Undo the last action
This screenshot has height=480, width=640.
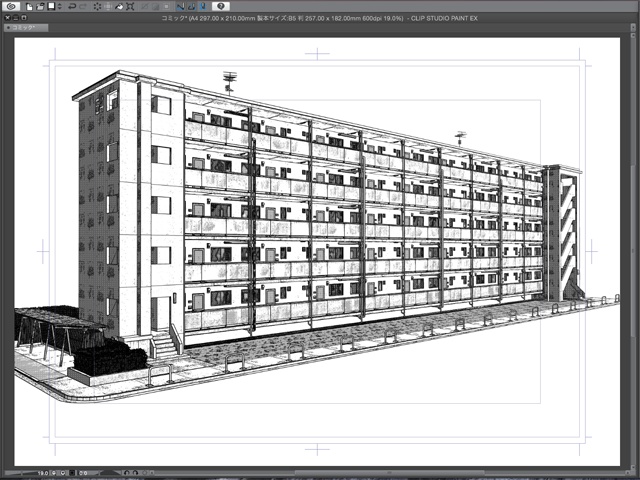point(72,7)
